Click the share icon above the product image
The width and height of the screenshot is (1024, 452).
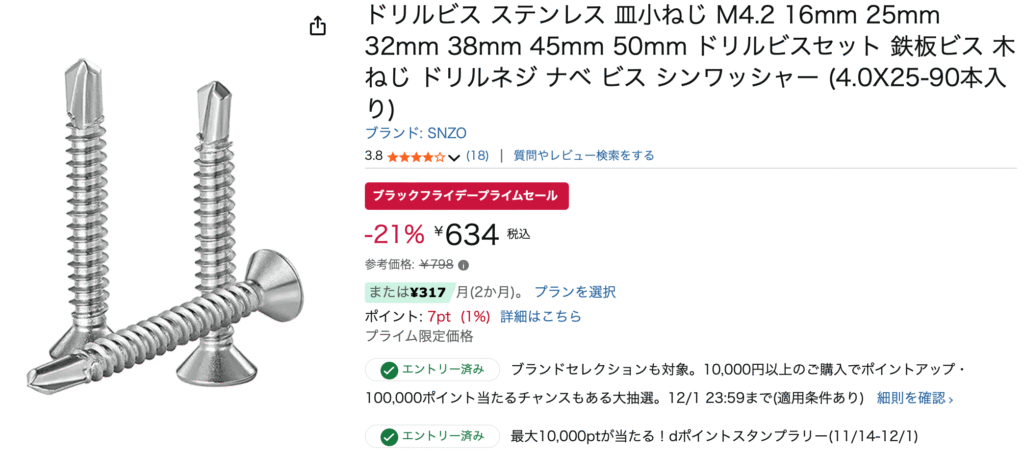coord(318,27)
